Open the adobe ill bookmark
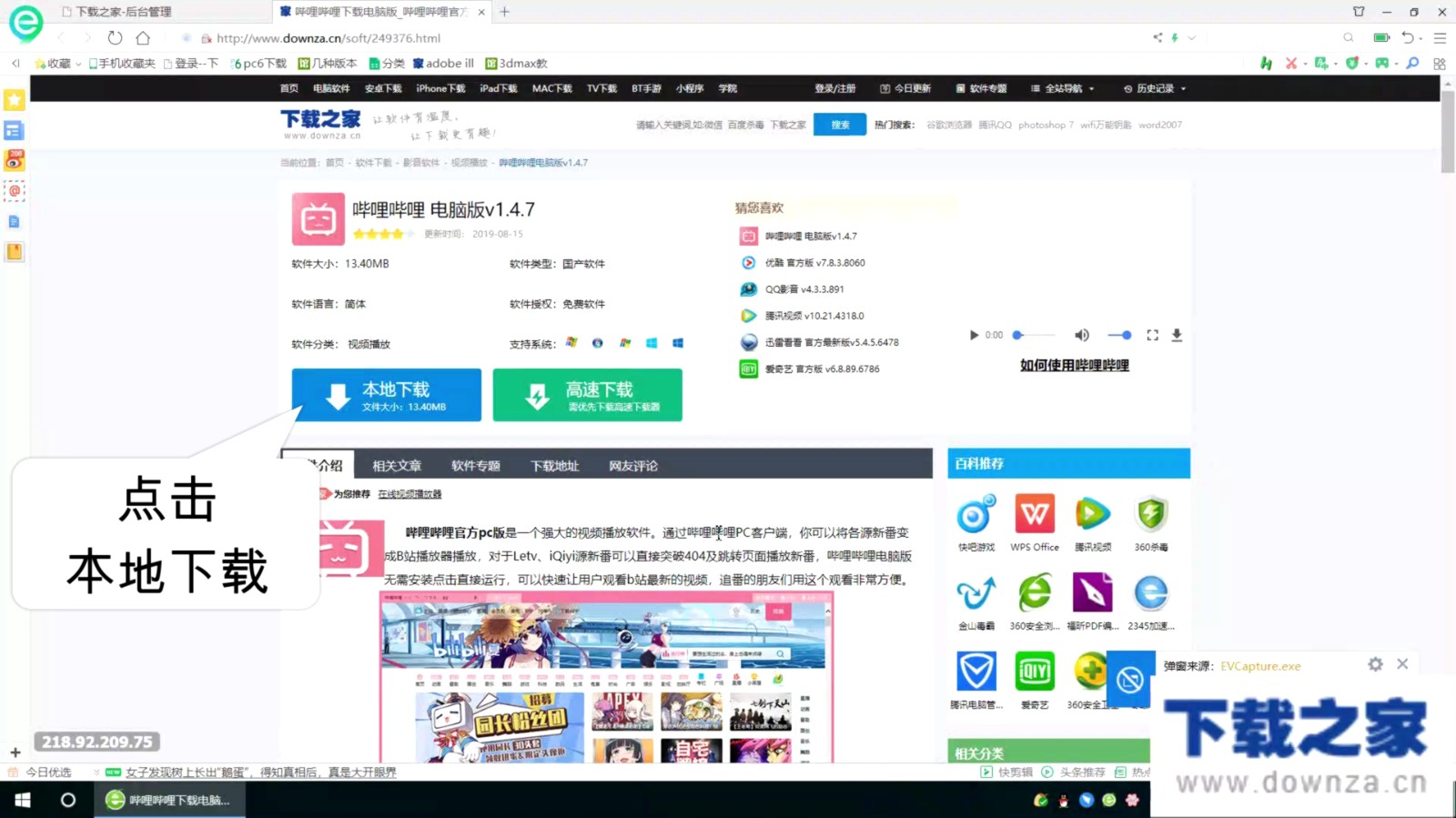This screenshot has height=818, width=1456. coord(443,64)
